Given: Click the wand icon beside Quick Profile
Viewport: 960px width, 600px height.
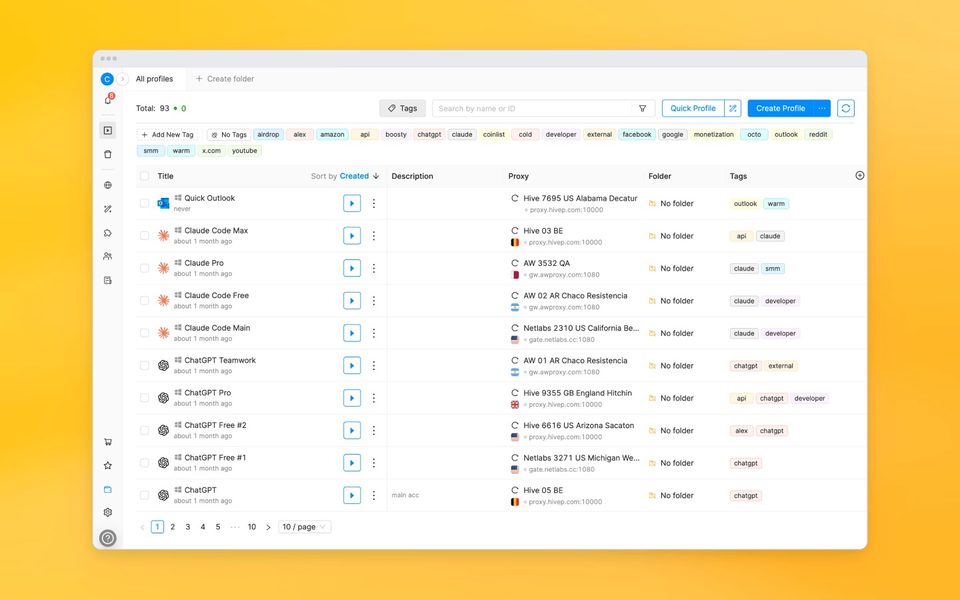Looking at the screenshot, I should pos(733,108).
